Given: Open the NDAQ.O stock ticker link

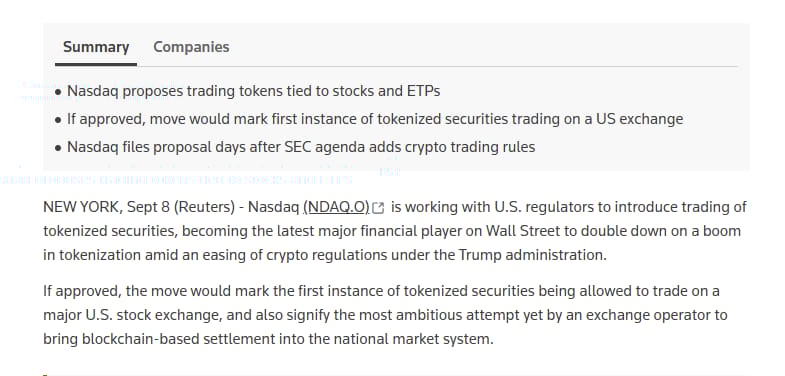Looking at the screenshot, I should click(x=336, y=207).
